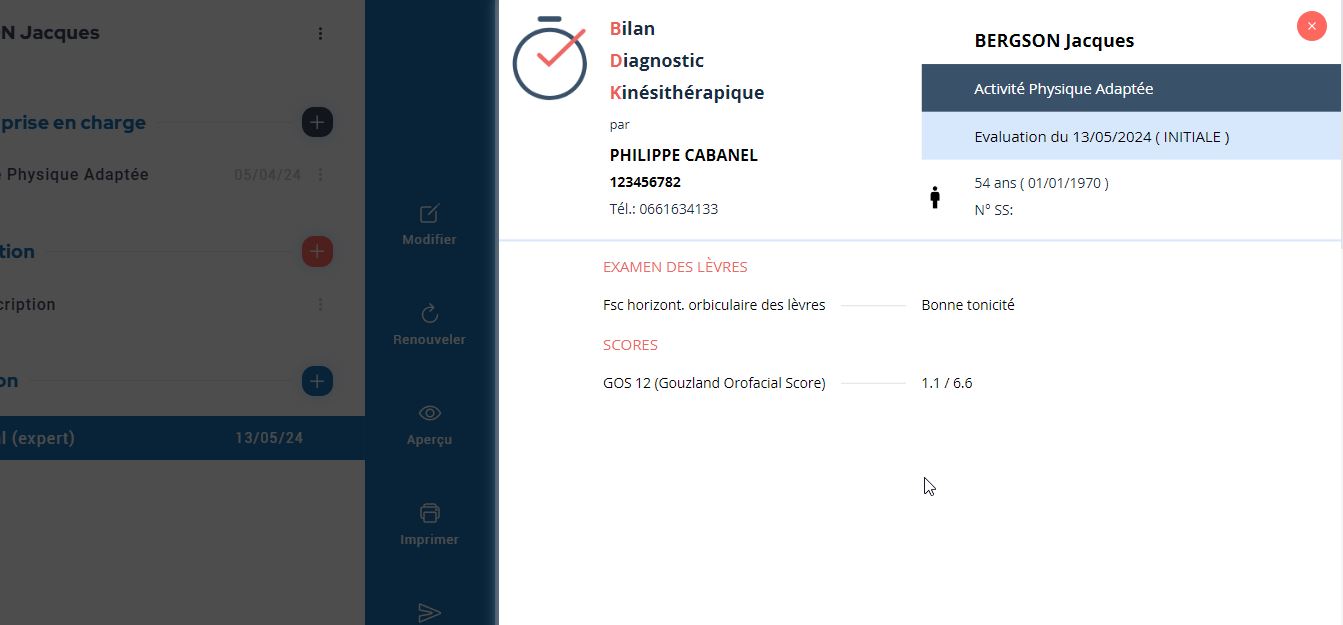Click the Modifier edit icon

[x=429, y=214]
